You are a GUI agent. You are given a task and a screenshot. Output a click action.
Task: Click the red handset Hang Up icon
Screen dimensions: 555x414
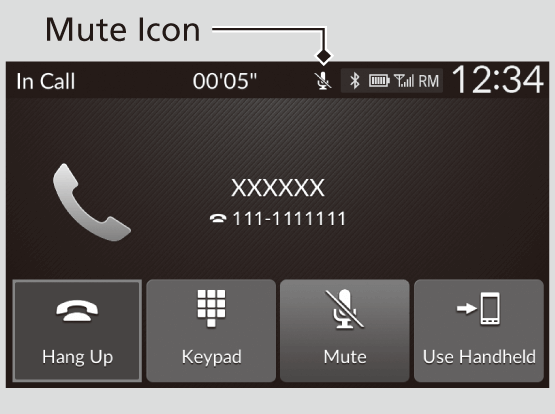coord(77,311)
